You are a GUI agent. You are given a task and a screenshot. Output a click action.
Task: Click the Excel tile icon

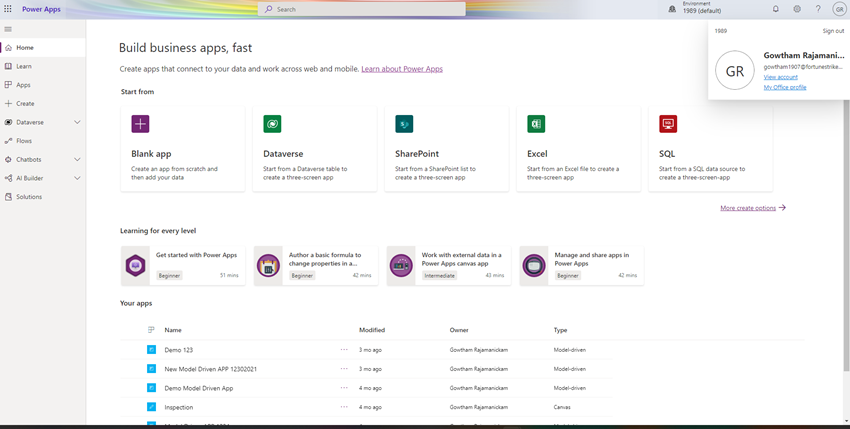point(536,124)
